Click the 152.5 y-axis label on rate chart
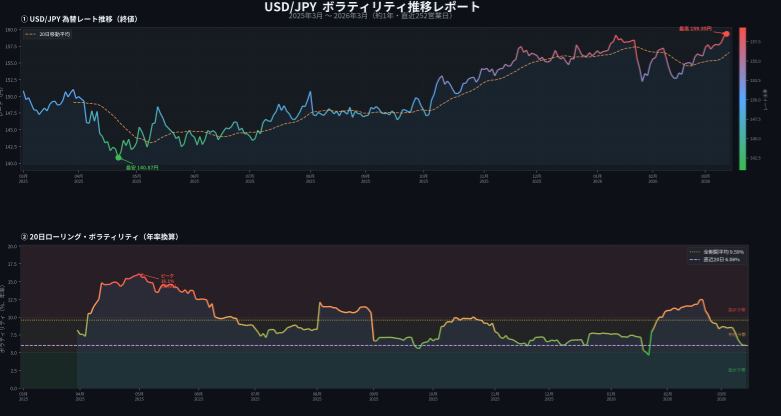This screenshot has height=416, width=781. click(12, 80)
